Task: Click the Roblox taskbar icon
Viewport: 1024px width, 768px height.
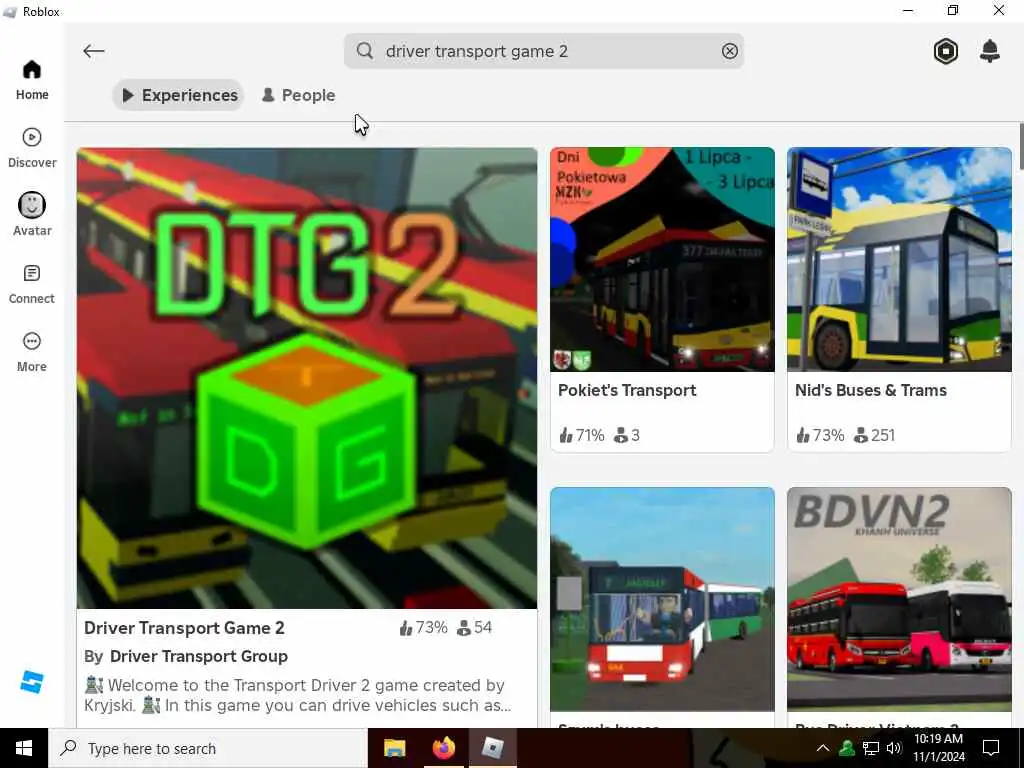Action: point(492,748)
